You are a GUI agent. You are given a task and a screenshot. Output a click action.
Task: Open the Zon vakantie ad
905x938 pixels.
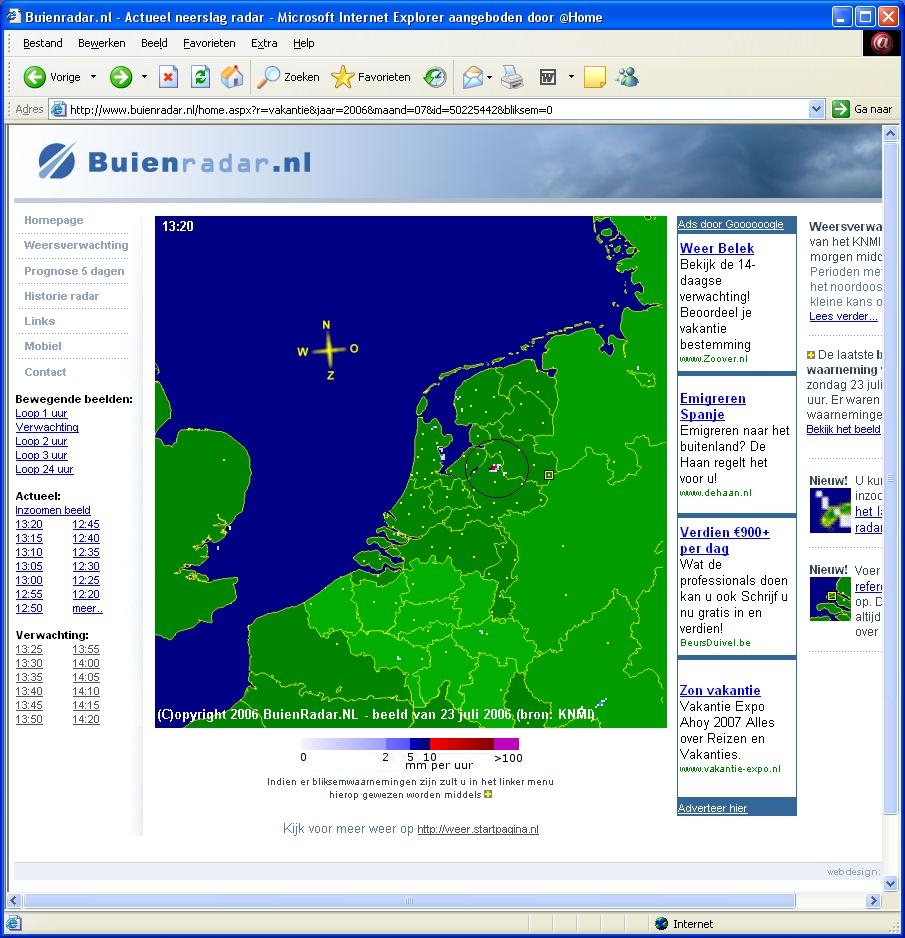720,690
